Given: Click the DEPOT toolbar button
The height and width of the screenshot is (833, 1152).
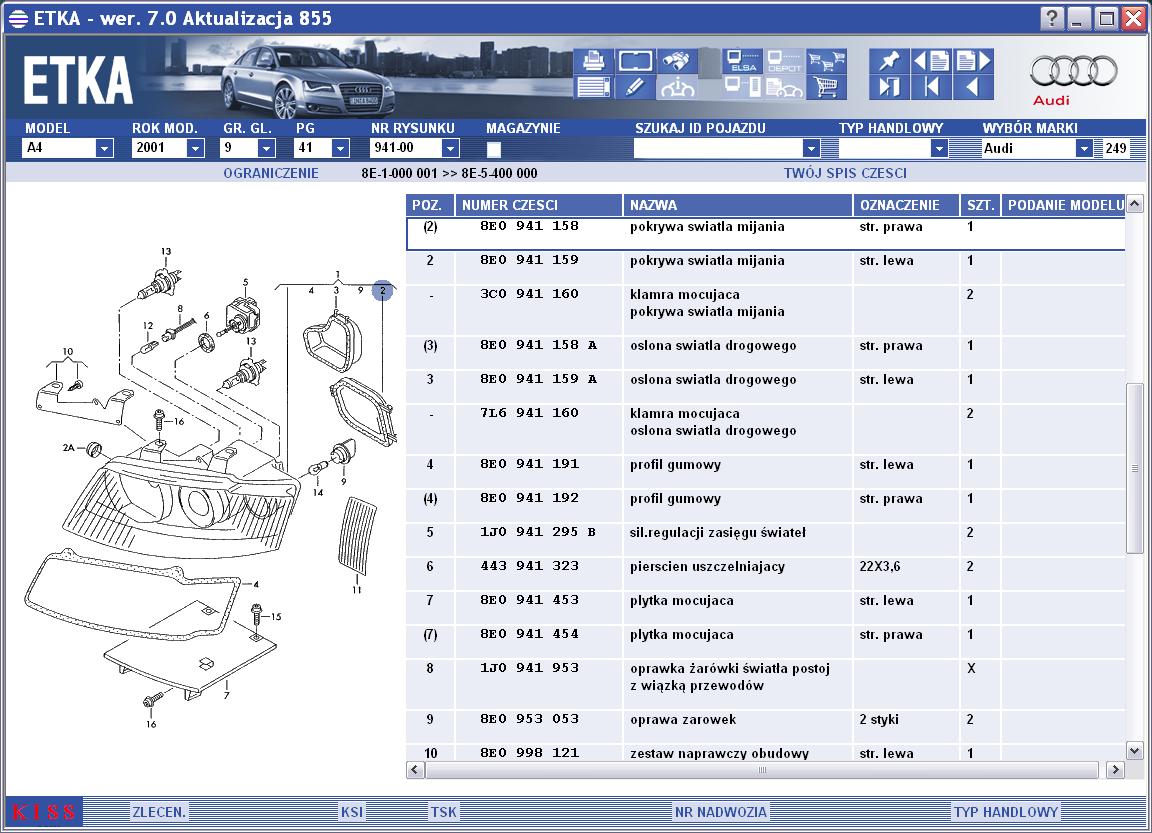Looking at the screenshot, I should pos(784,61).
